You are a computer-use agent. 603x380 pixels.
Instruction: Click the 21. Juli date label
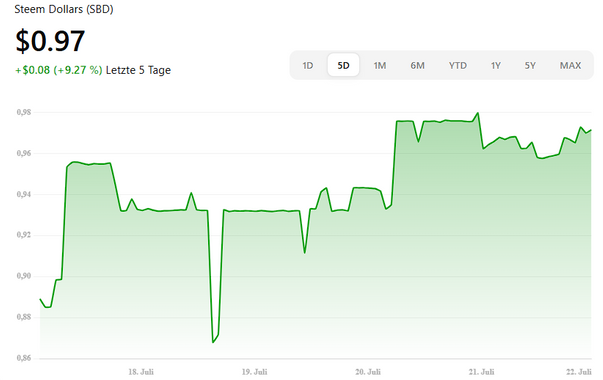pyautogui.click(x=481, y=372)
